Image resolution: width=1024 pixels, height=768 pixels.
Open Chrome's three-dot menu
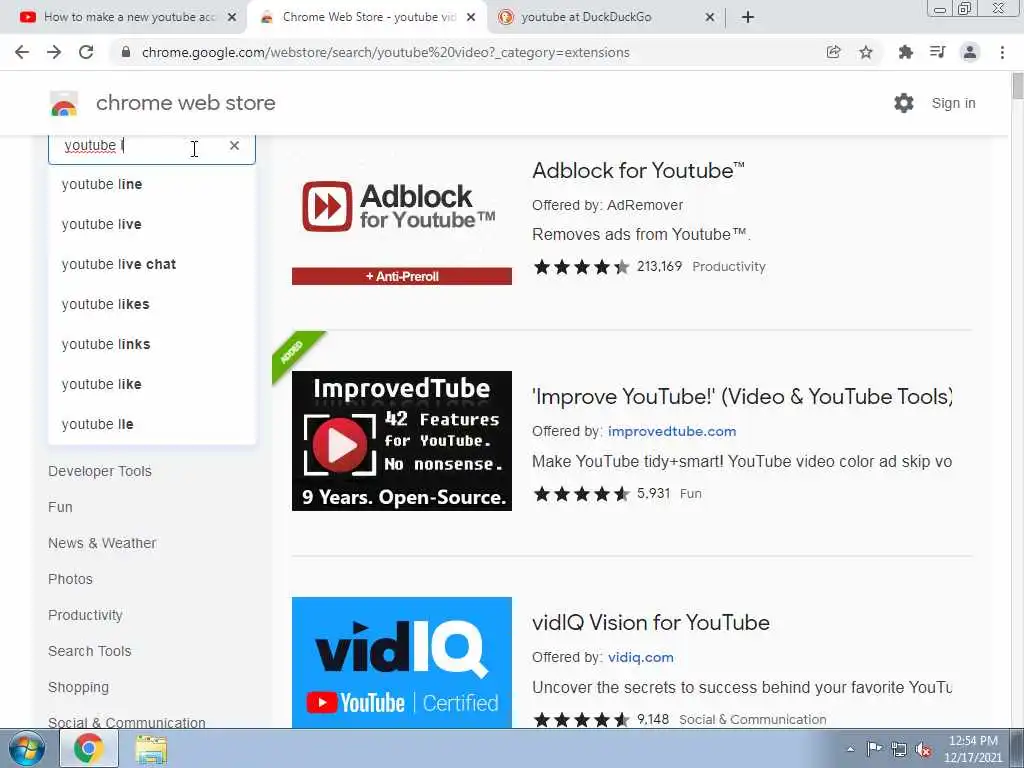(1002, 52)
